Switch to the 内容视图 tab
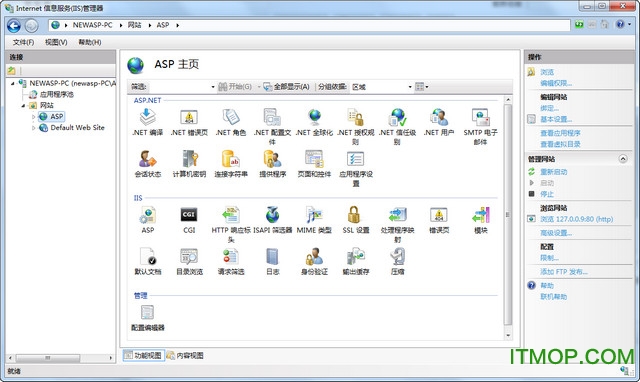640x382 pixels. [x=185, y=355]
